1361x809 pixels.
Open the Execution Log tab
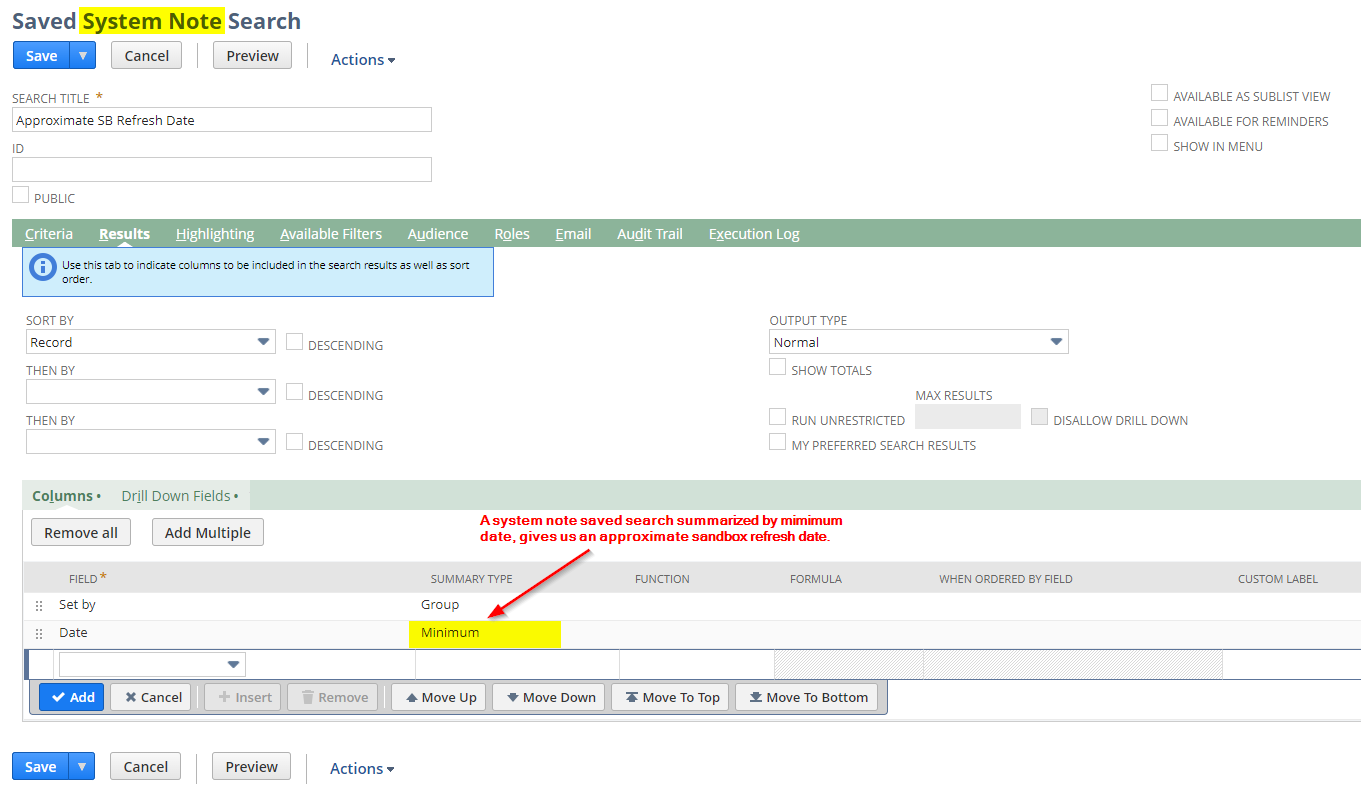tap(754, 234)
